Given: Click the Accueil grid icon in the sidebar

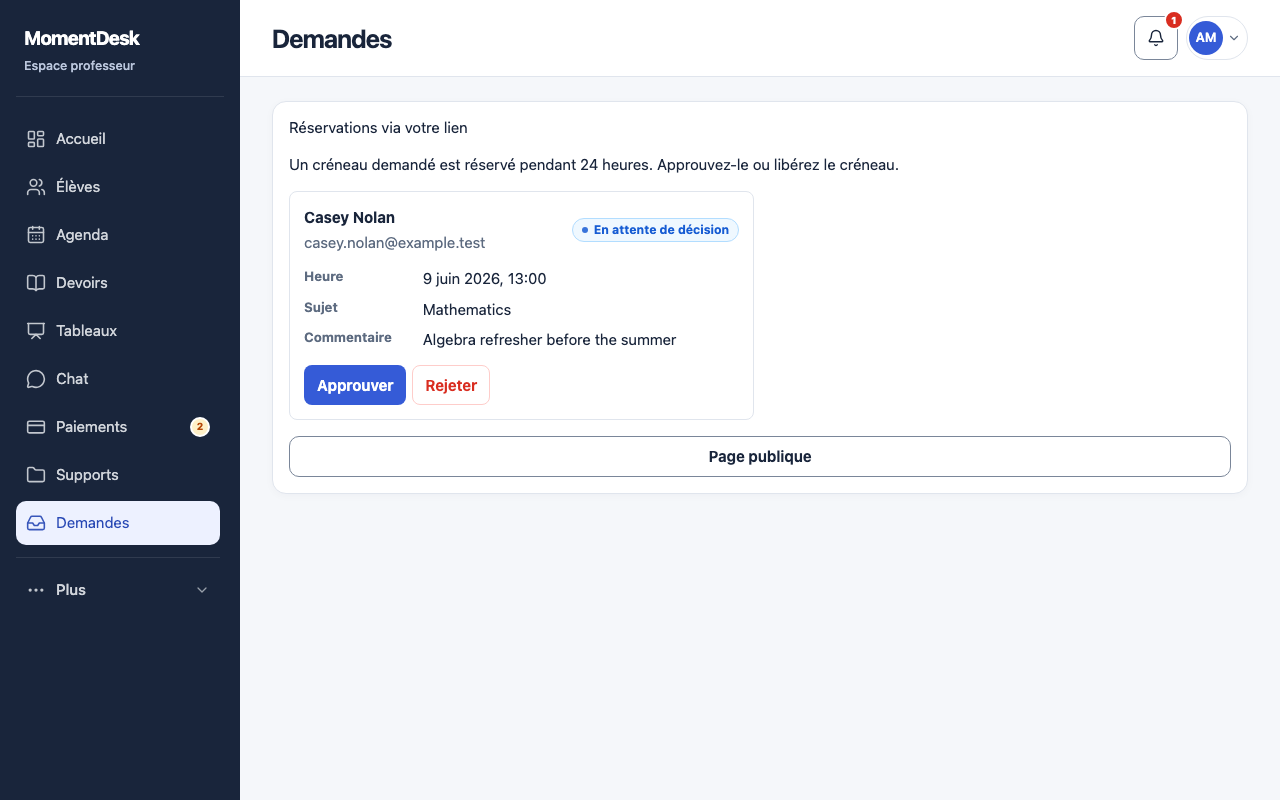Looking at the screenshot, I should coord(36,139).
